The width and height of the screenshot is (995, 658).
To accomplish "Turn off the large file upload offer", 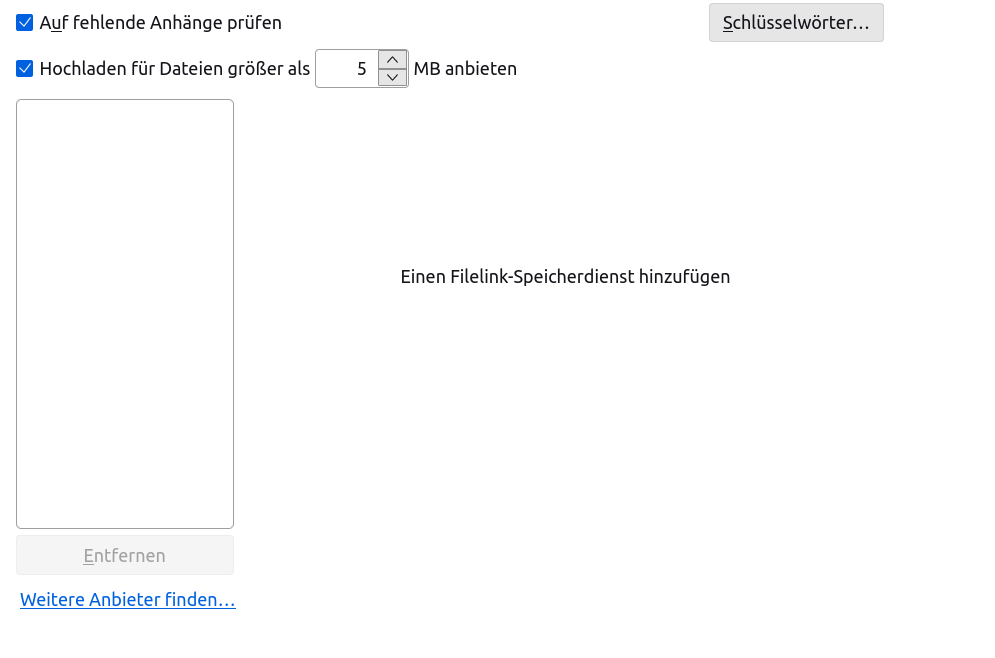I will 25,69.
